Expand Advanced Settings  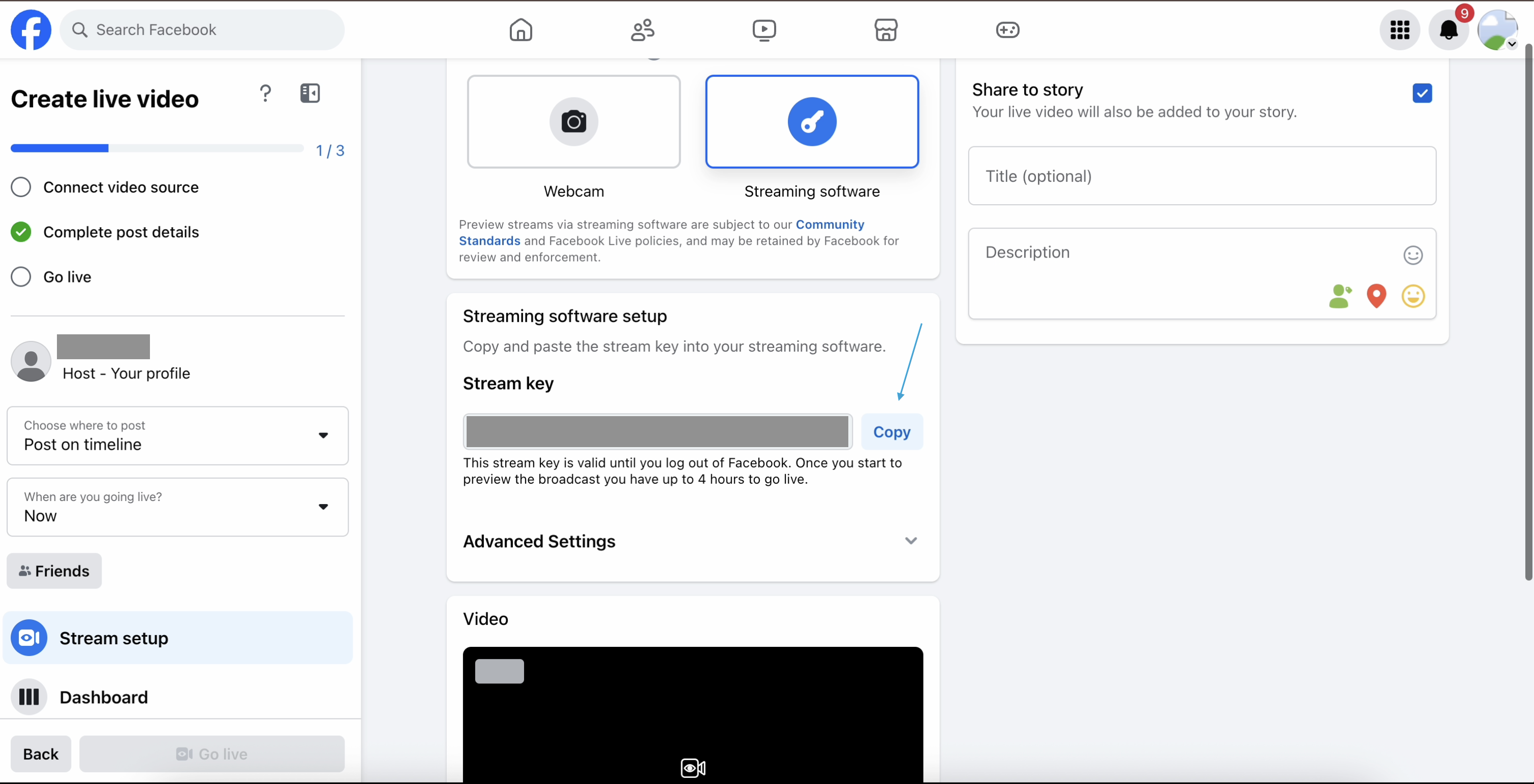point(693,541)
